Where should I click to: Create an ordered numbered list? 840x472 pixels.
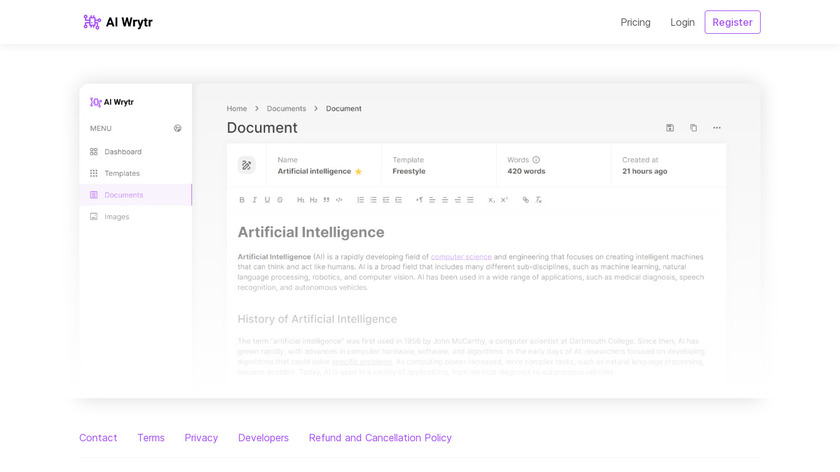(361, 200)
